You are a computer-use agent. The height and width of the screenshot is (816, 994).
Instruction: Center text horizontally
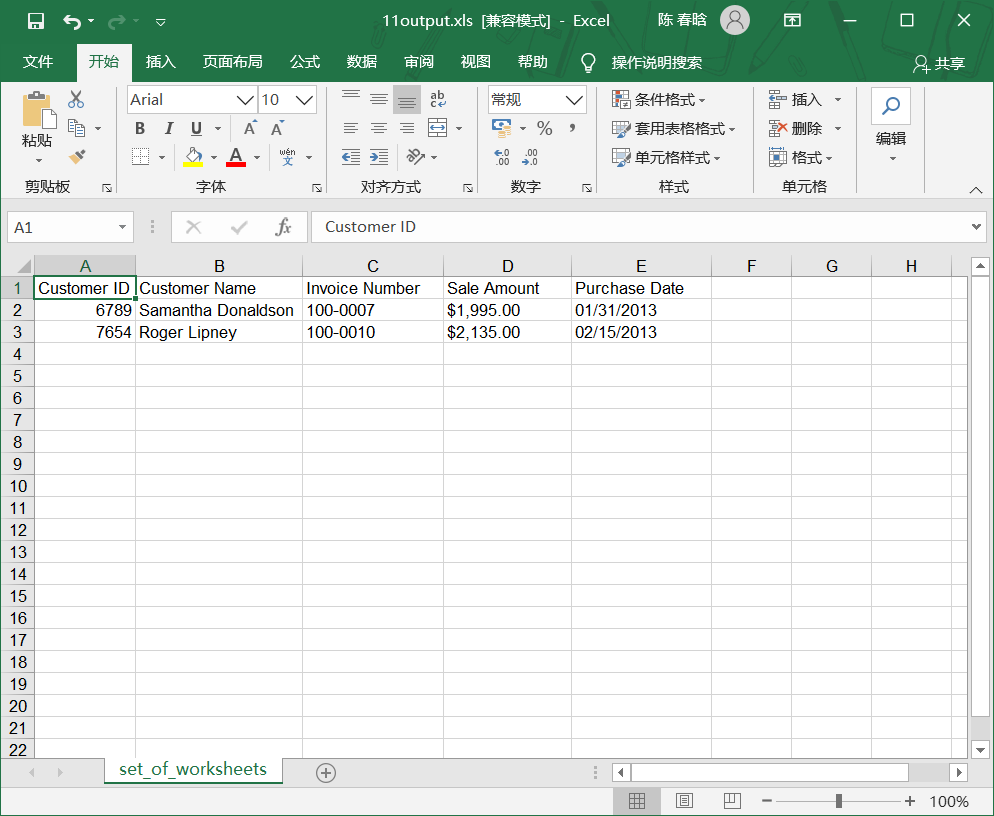(379, 129)
